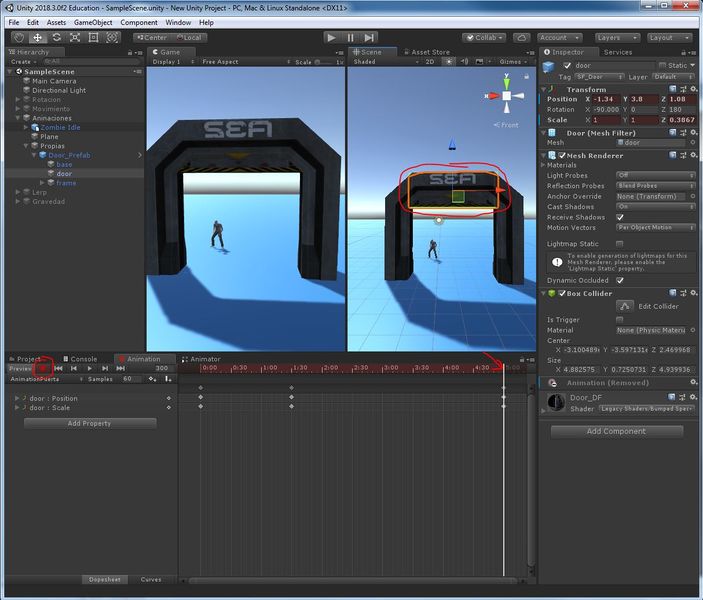The width and height of the screenshot is (703, 600).
Task: Click timeline ruler at 2:00 mark
Action: [330, 368]
